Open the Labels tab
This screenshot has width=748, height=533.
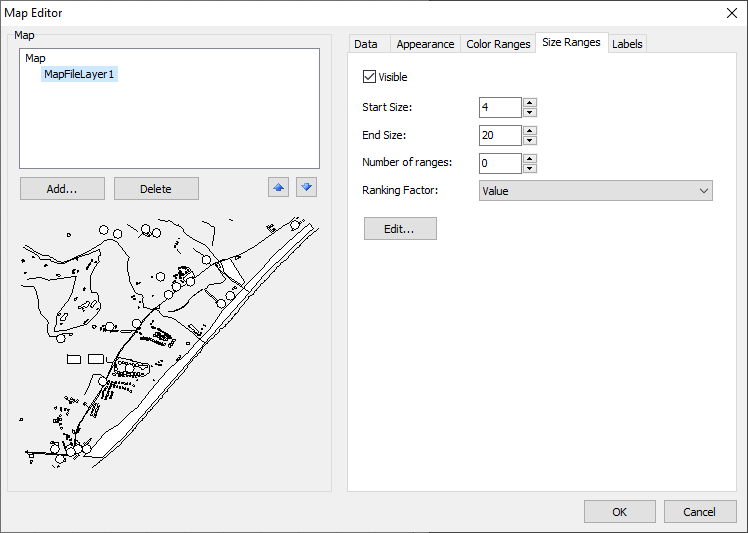pos(627,44)
